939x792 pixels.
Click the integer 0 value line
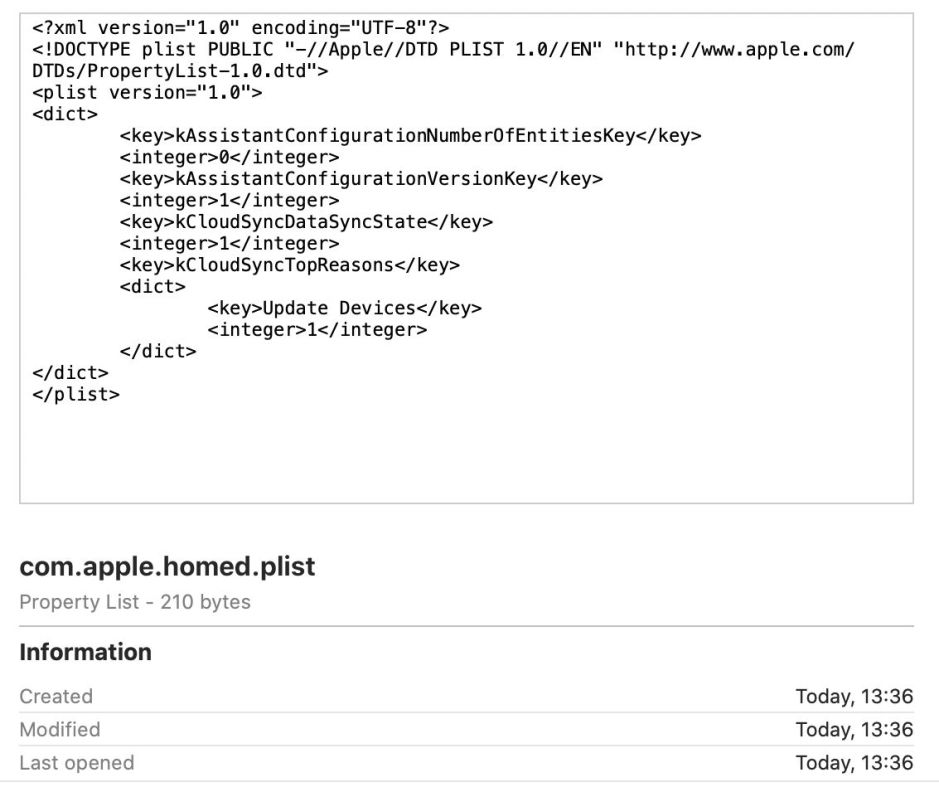229,158
